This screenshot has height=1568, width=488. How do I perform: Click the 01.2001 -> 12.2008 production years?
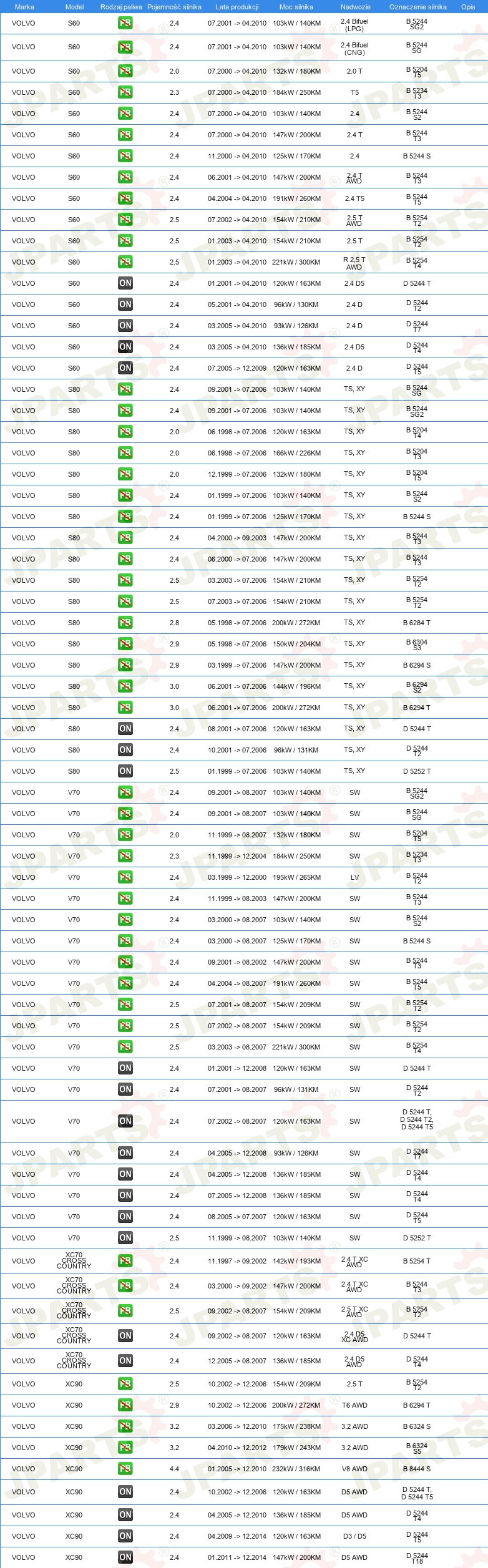[x=237, y=1068]
